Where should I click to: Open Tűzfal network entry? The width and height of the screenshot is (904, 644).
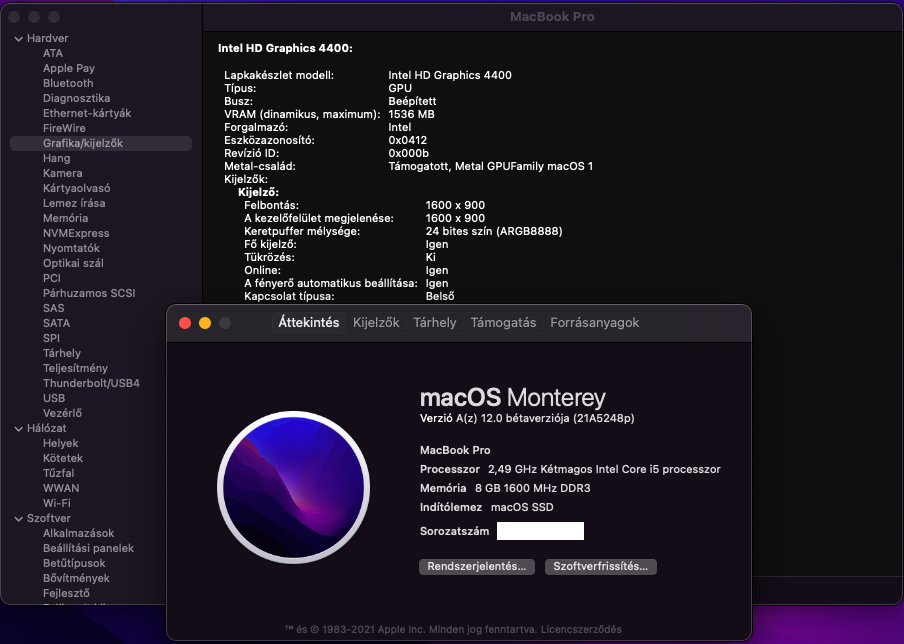(58, 473)
